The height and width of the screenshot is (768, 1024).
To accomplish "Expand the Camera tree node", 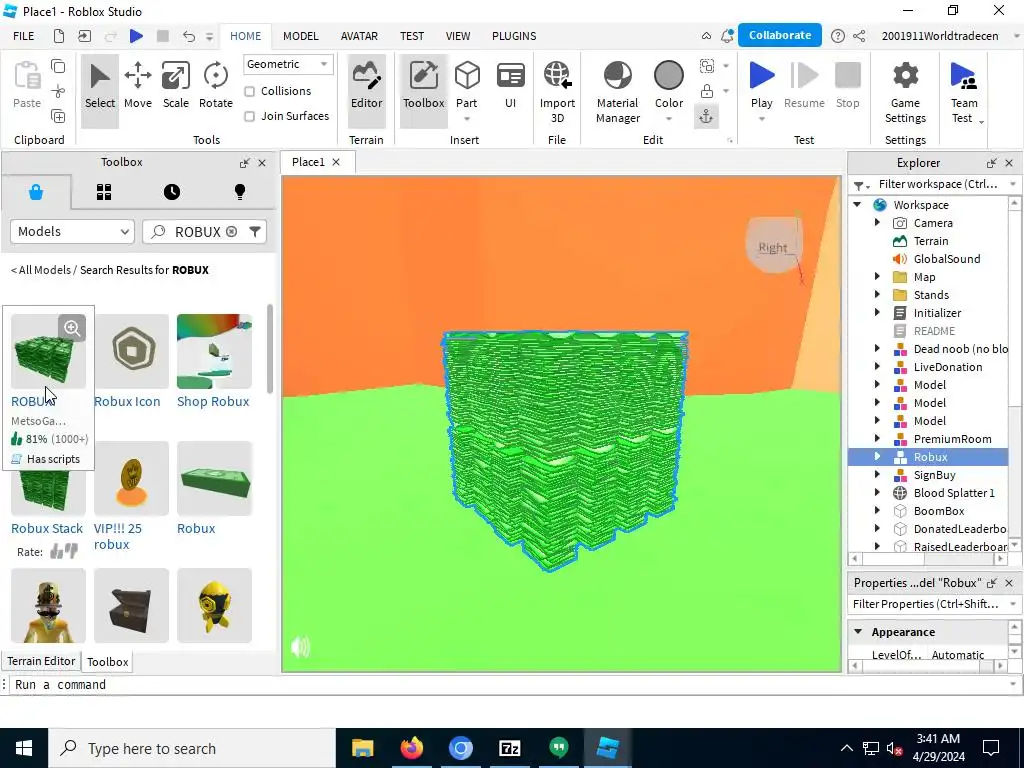I will [878, 223].
